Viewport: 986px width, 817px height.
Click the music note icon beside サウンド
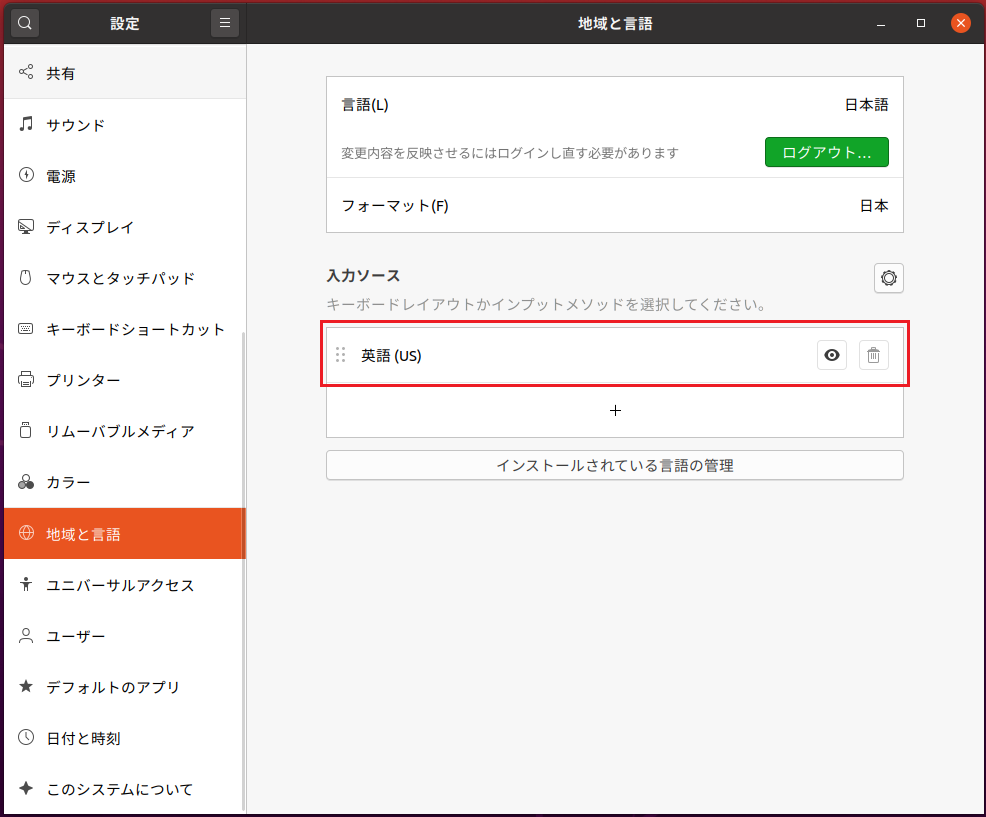pos(26,124)
